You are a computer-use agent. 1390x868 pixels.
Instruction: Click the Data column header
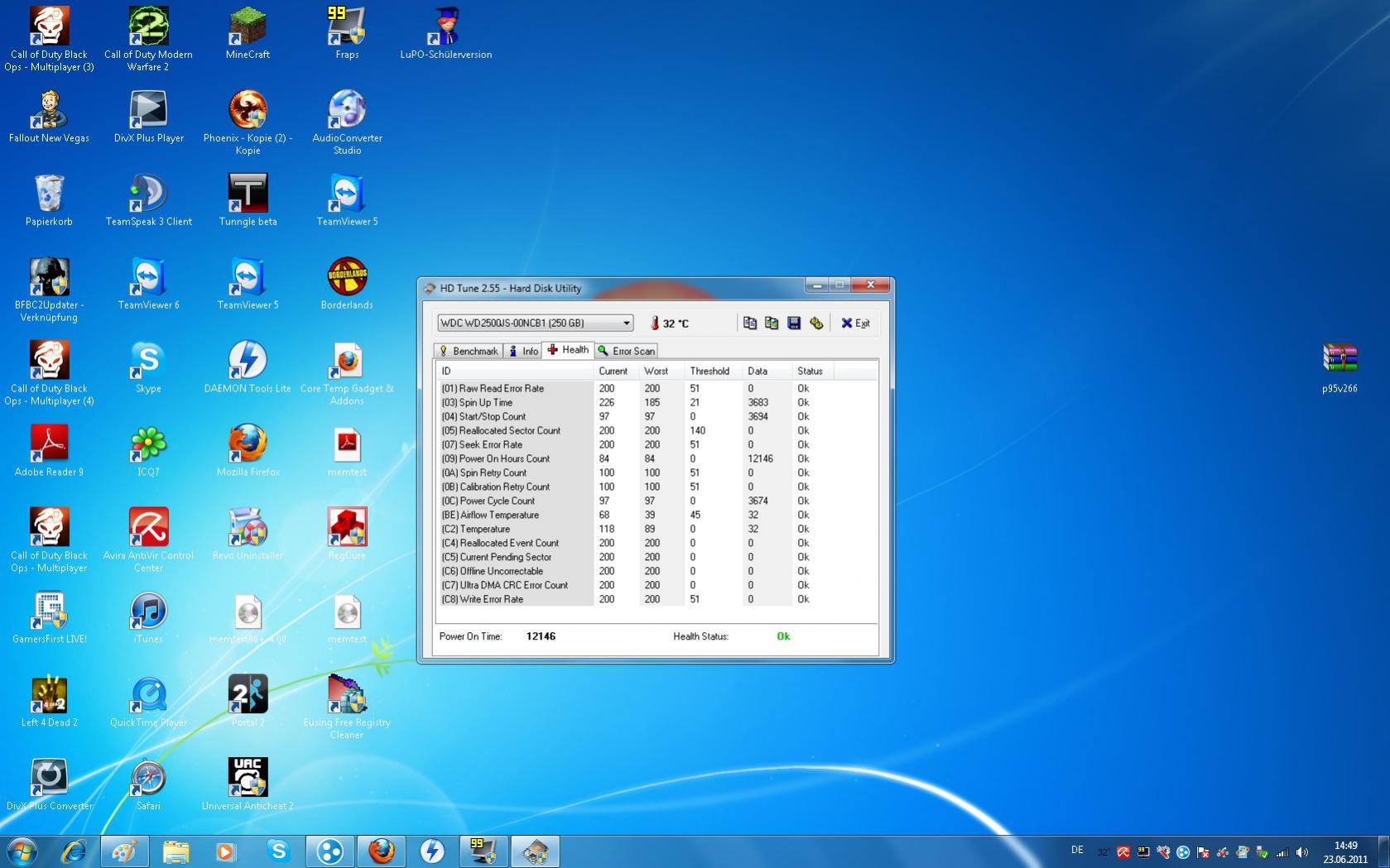point(767,371)
